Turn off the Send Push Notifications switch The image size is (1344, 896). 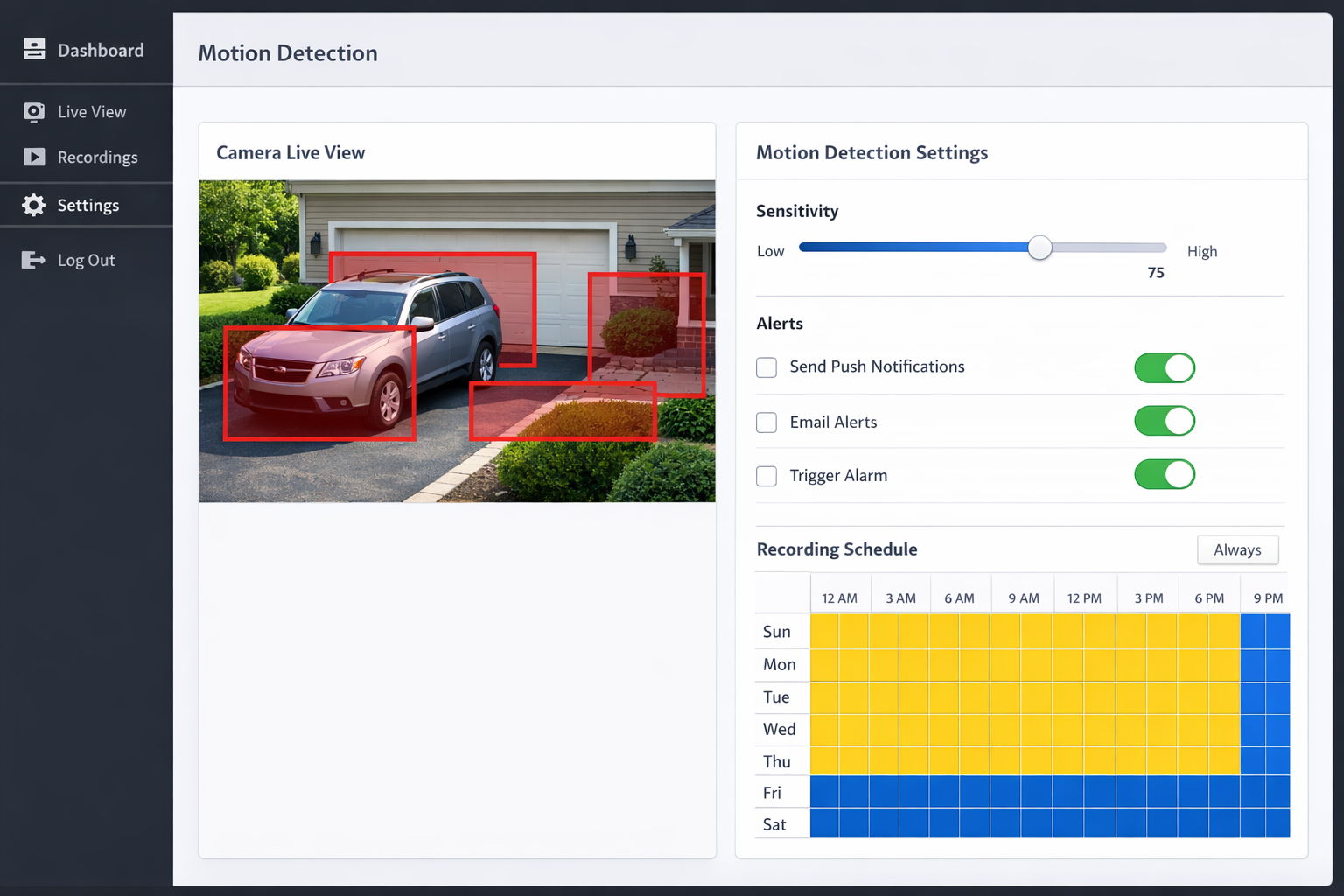(1164, 368)
